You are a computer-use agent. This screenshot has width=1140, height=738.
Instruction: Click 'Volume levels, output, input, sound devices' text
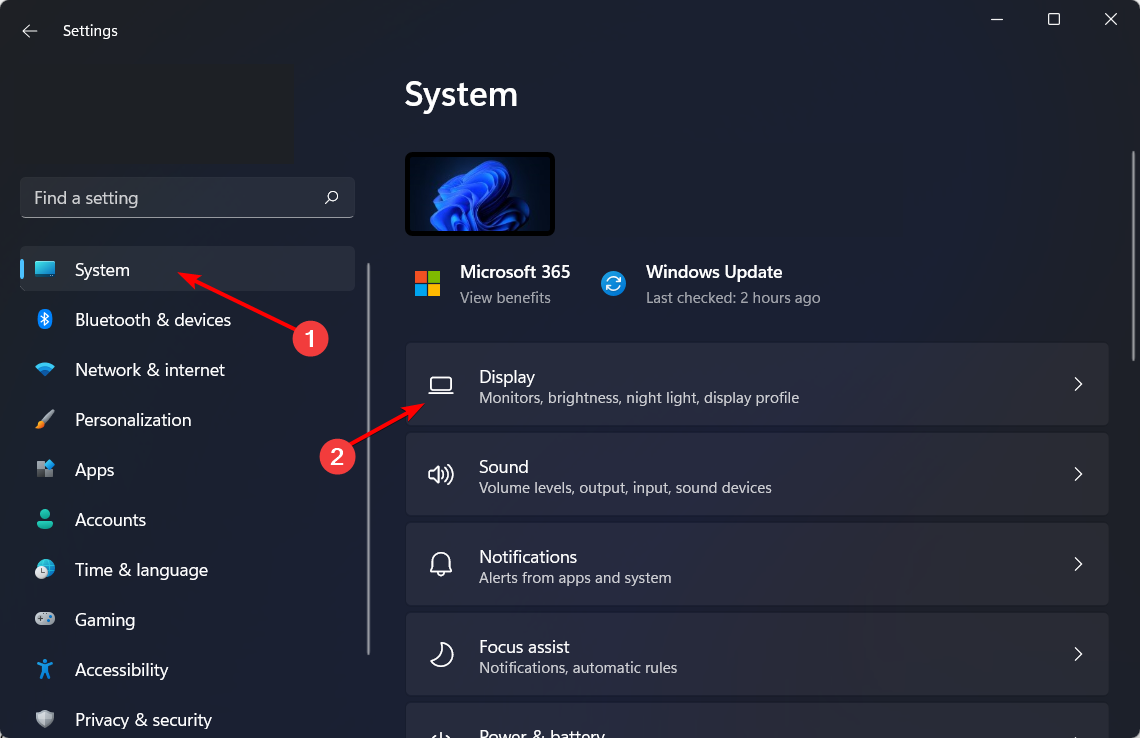tap(625, 488)
